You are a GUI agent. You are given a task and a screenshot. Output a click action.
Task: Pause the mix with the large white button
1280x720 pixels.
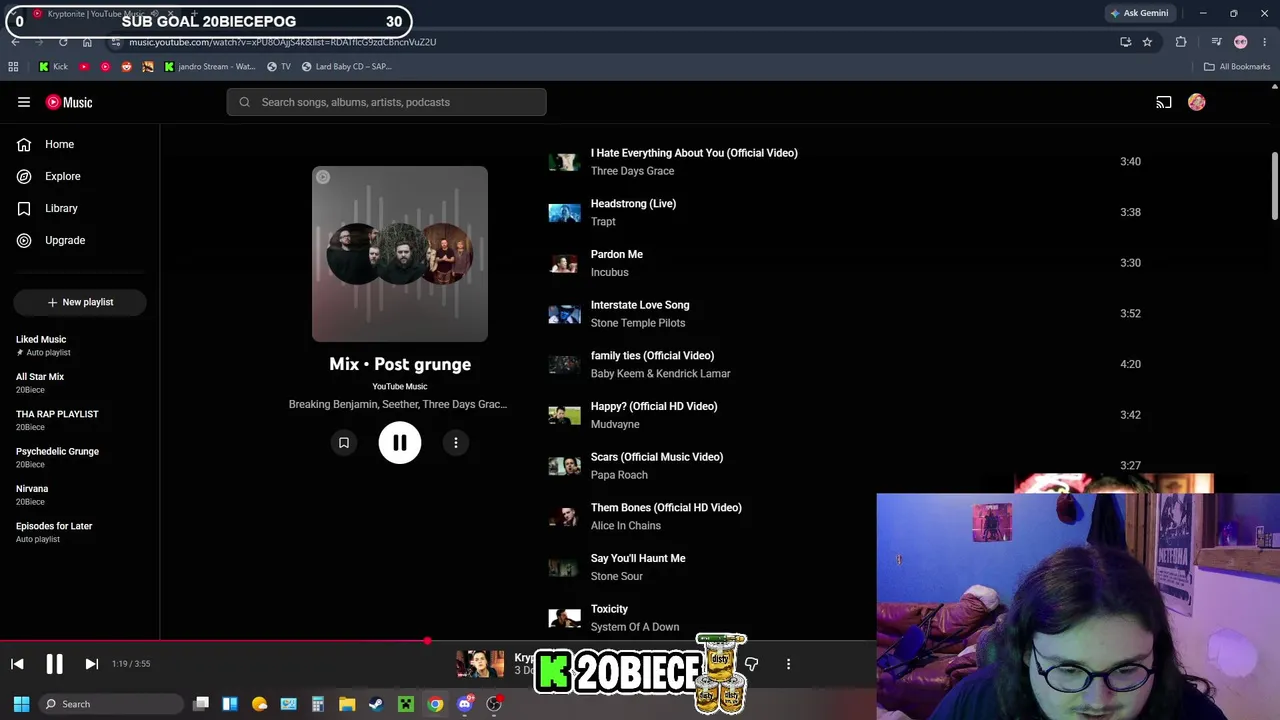coord(400,443)
